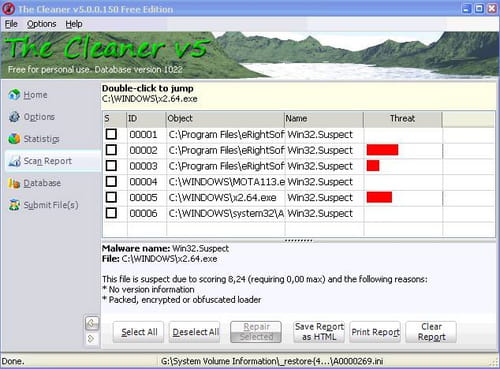Screen dimensions: 500x369
Task: Tick checkbox for item 00003
Action: click(x=111, y=166)
